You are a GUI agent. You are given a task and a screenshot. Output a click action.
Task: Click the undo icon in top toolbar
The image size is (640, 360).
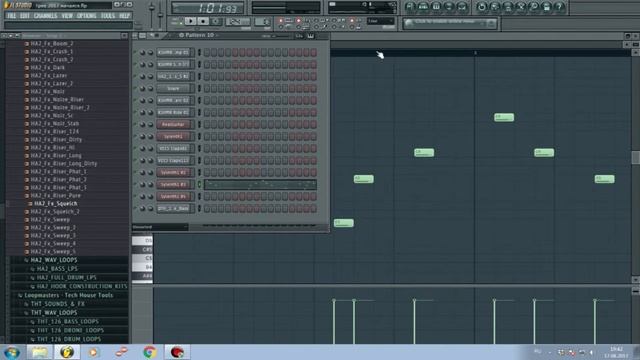[482, 7]
